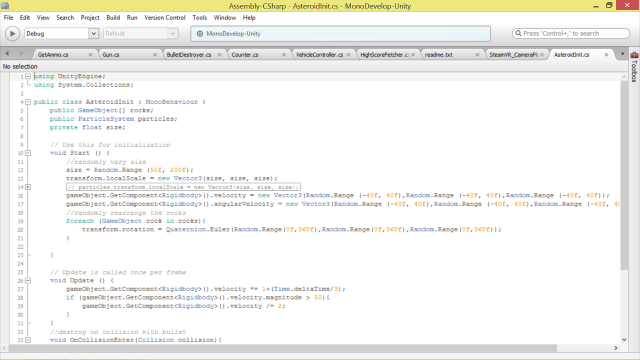Close the HighScoreFetcher.cs tab
Screen dimensions: 640x360
(x=413, y=54)
